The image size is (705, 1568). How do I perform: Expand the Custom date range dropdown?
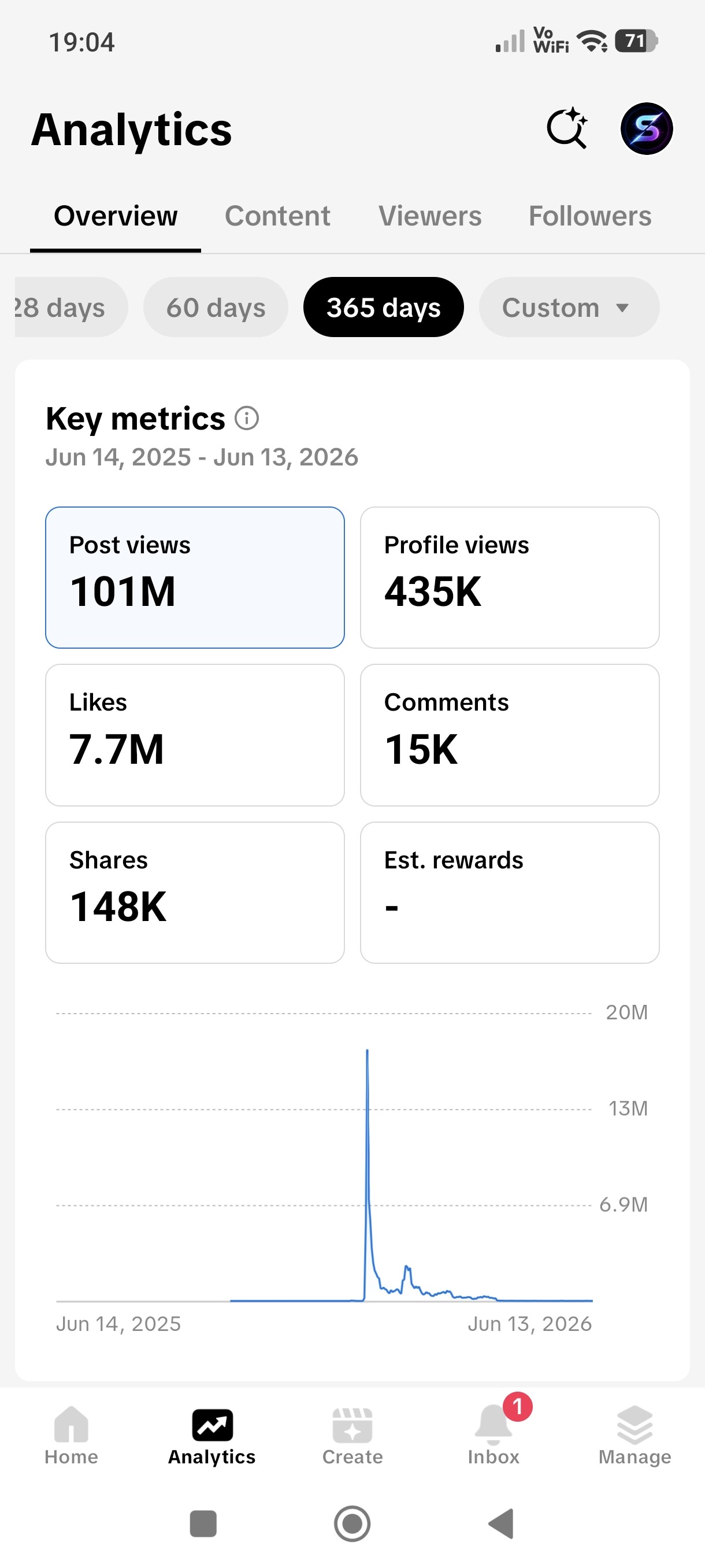coord(569,308)
